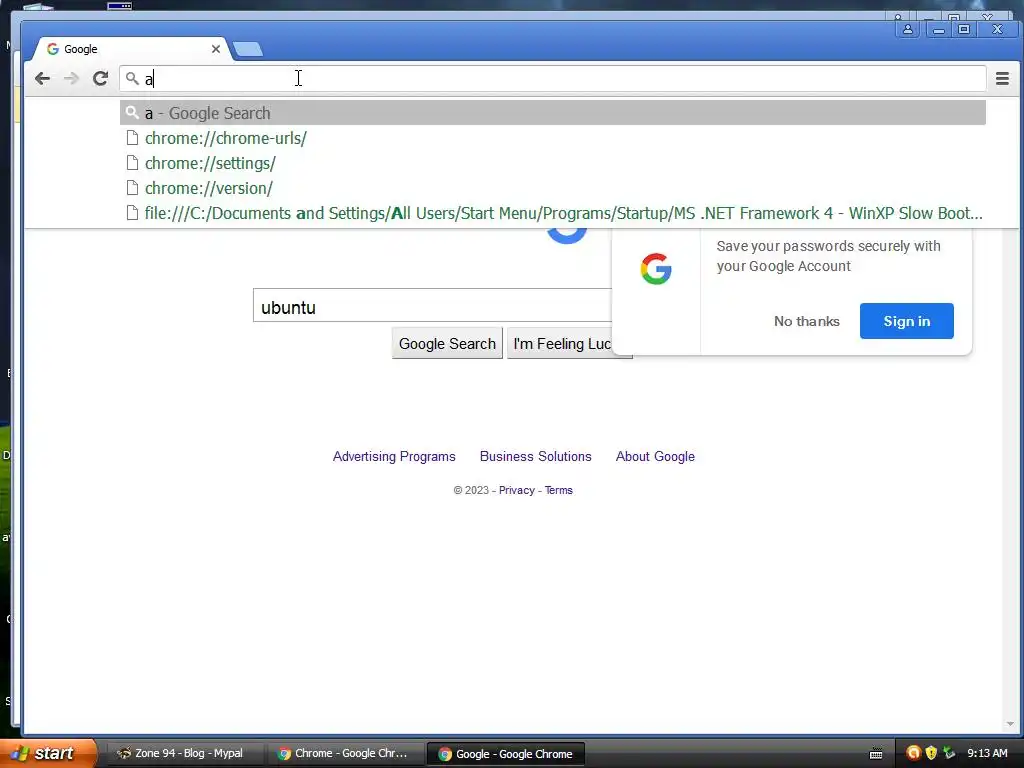The height and width of the screenshot is (768, 1024).
Task: Open Advertising Programs link
Action: [394, 456]
